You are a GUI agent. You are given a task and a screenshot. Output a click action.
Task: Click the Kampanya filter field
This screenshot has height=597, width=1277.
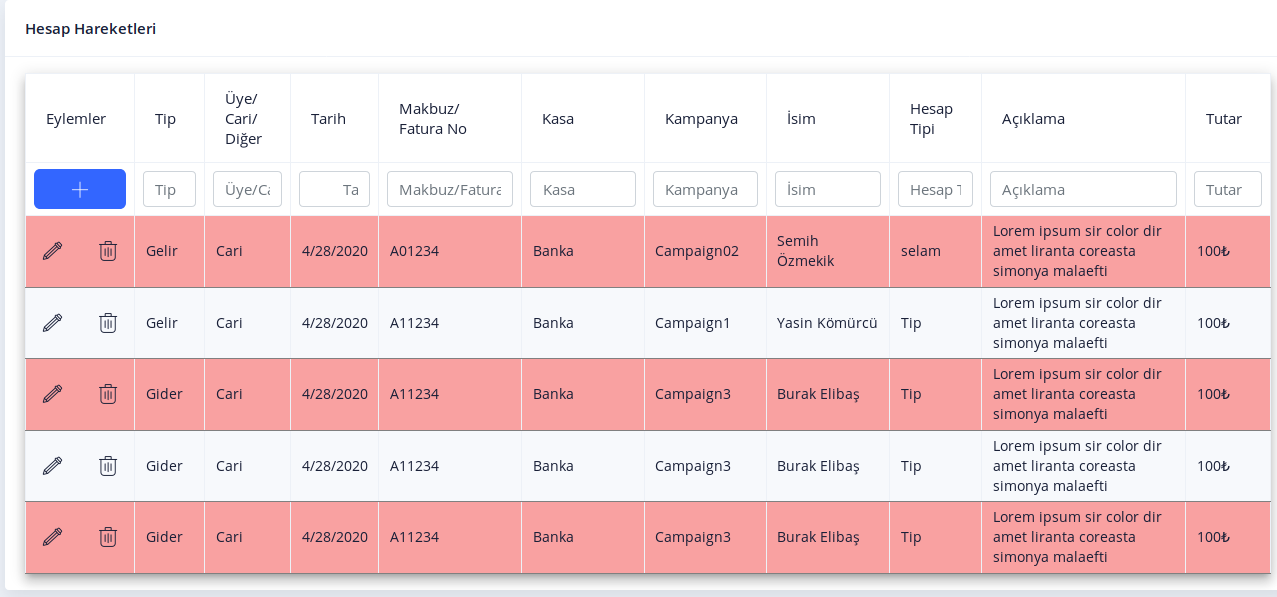tap(705, 189)
